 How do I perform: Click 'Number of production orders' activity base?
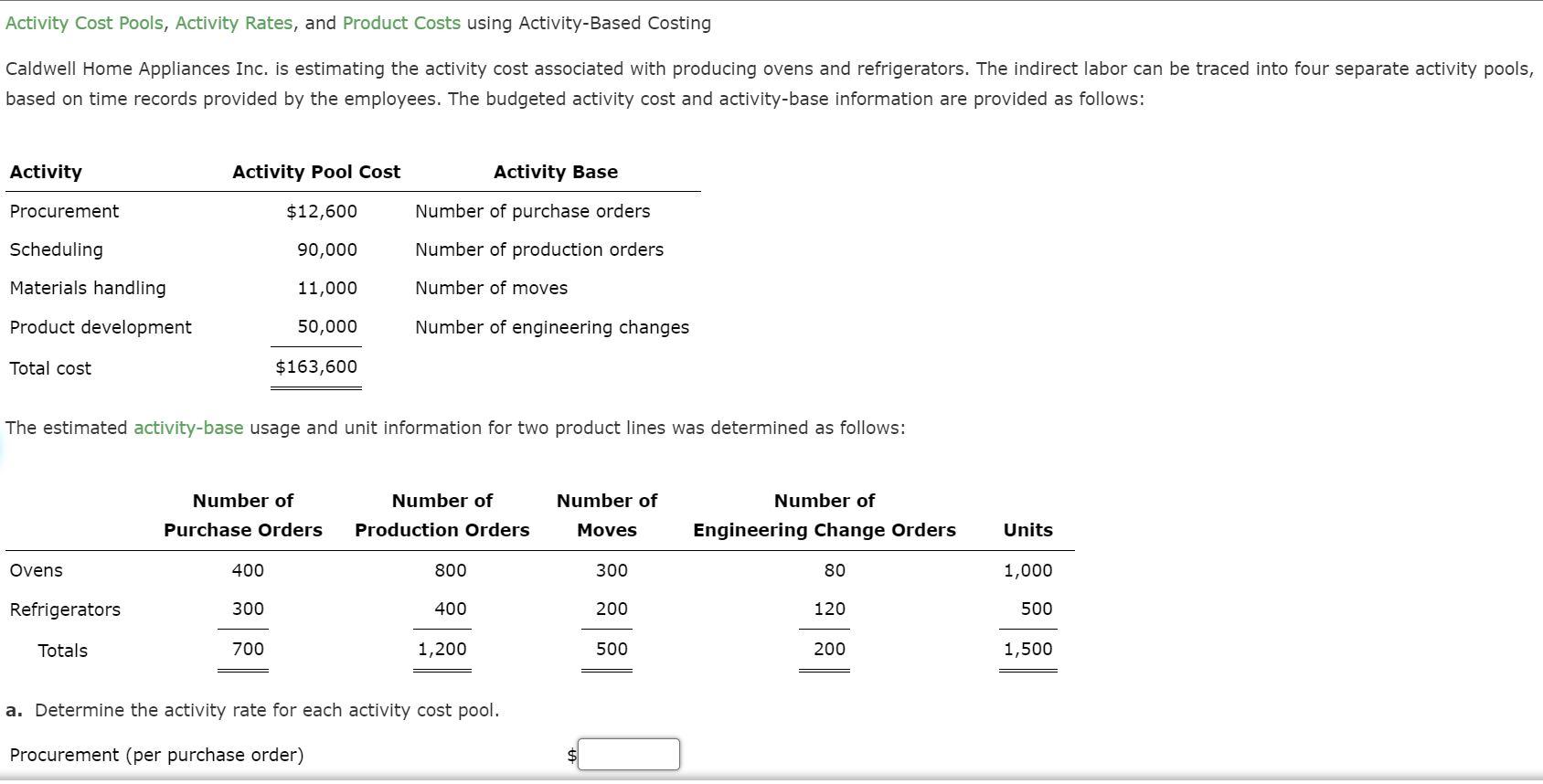(x=539, y=249)
